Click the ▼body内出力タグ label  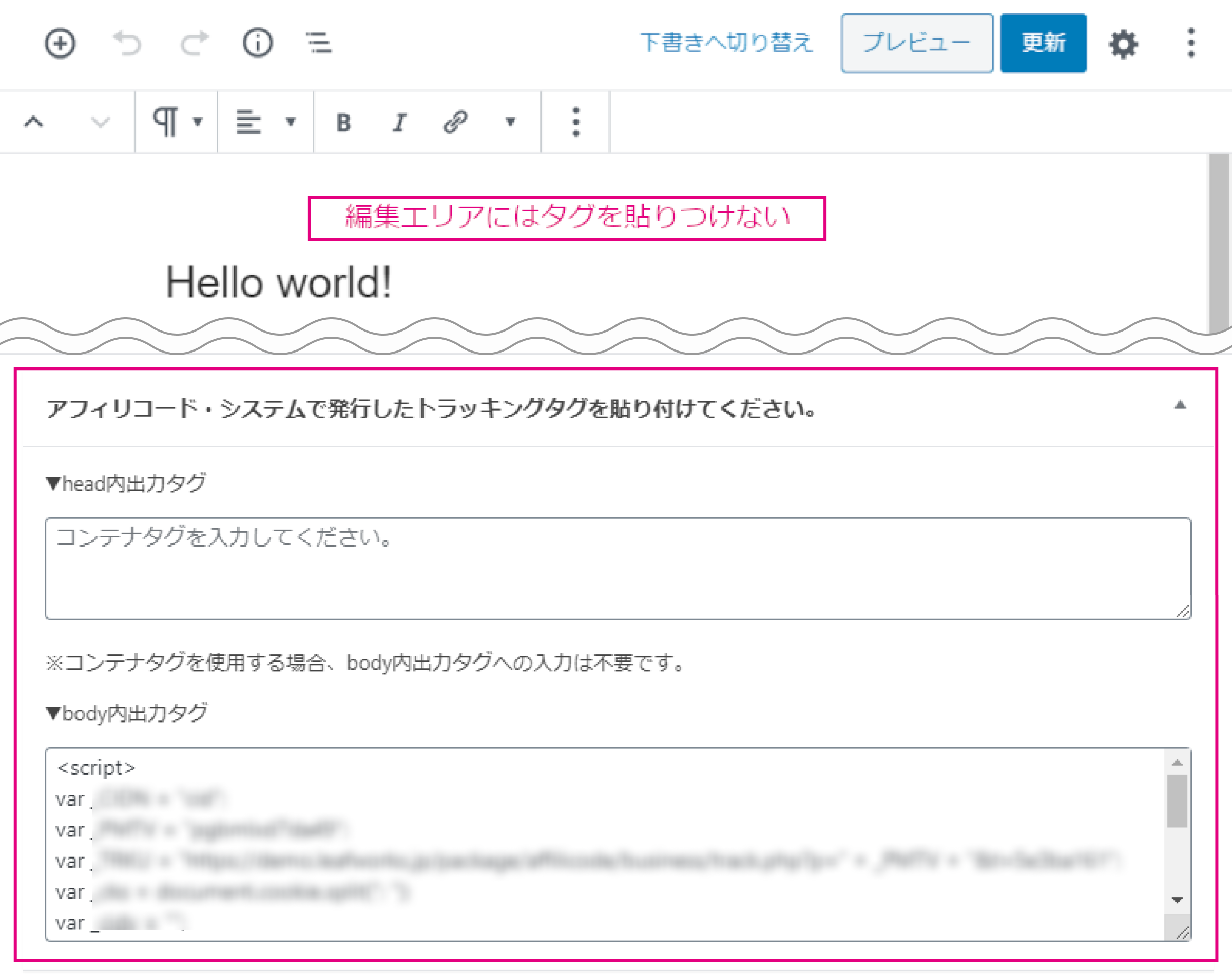[x=127, y=713]
